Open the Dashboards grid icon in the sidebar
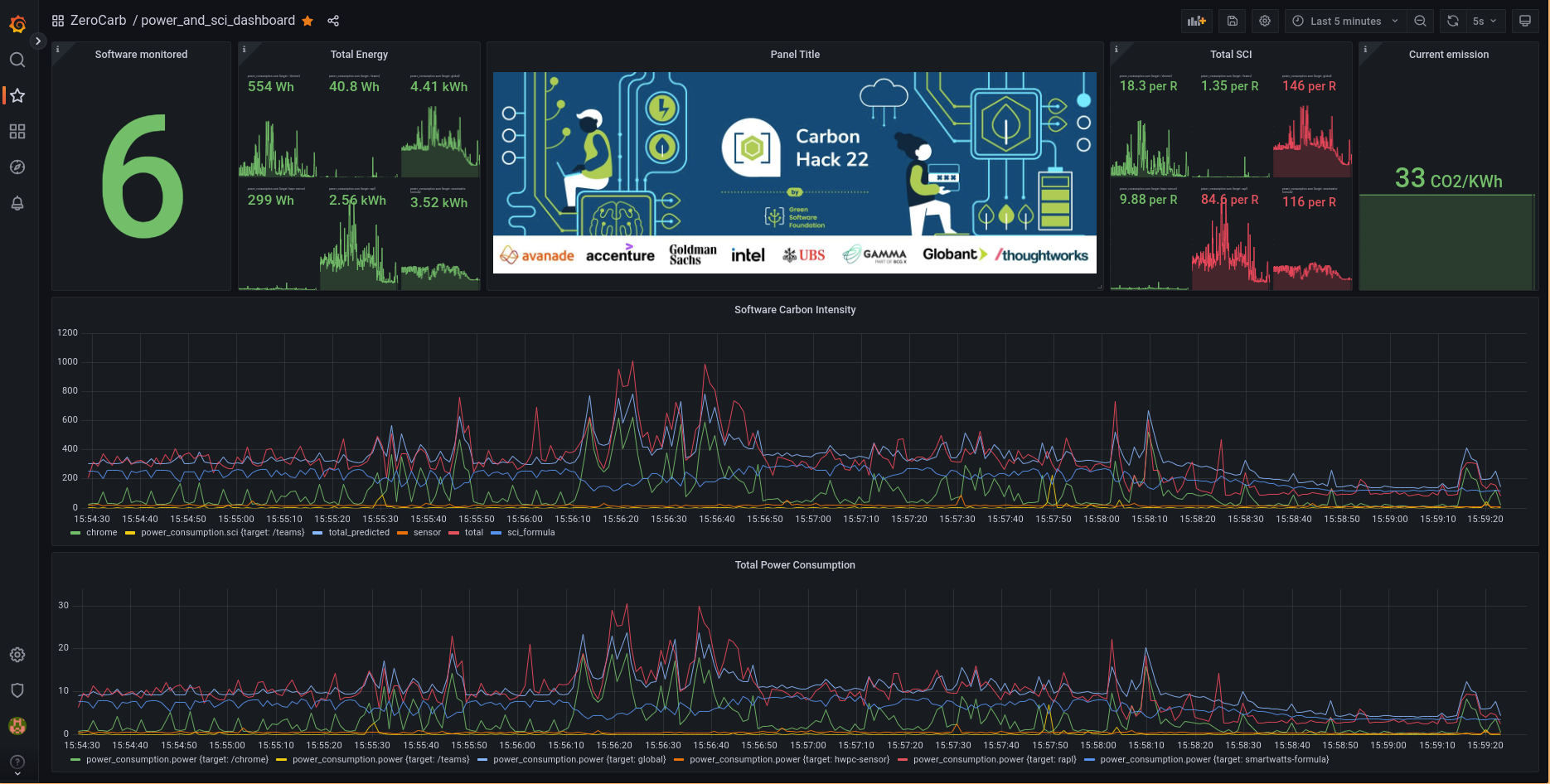This screenshot has width=1550, height=784. 17,131
